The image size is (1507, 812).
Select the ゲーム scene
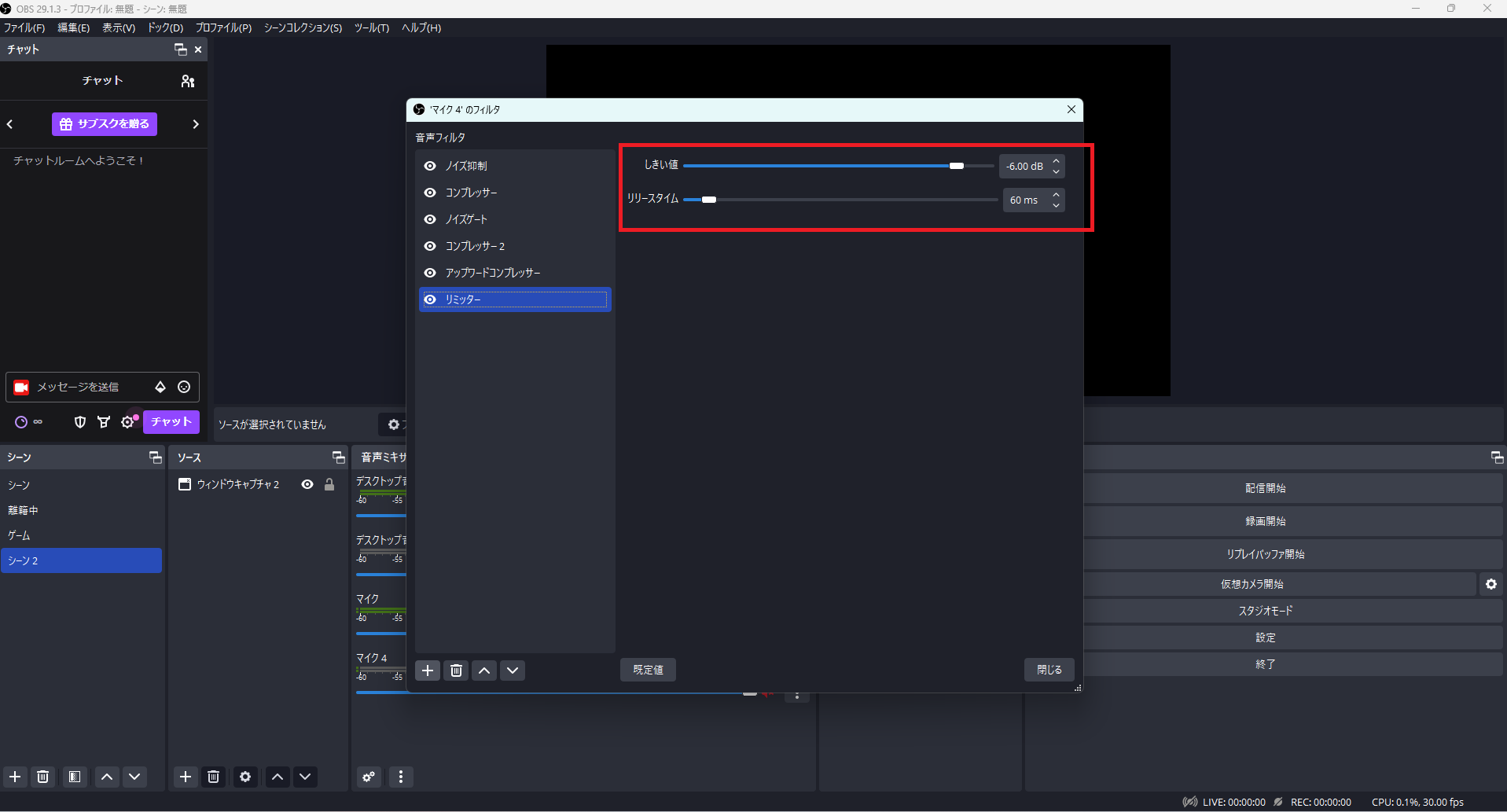click(82, 535)
